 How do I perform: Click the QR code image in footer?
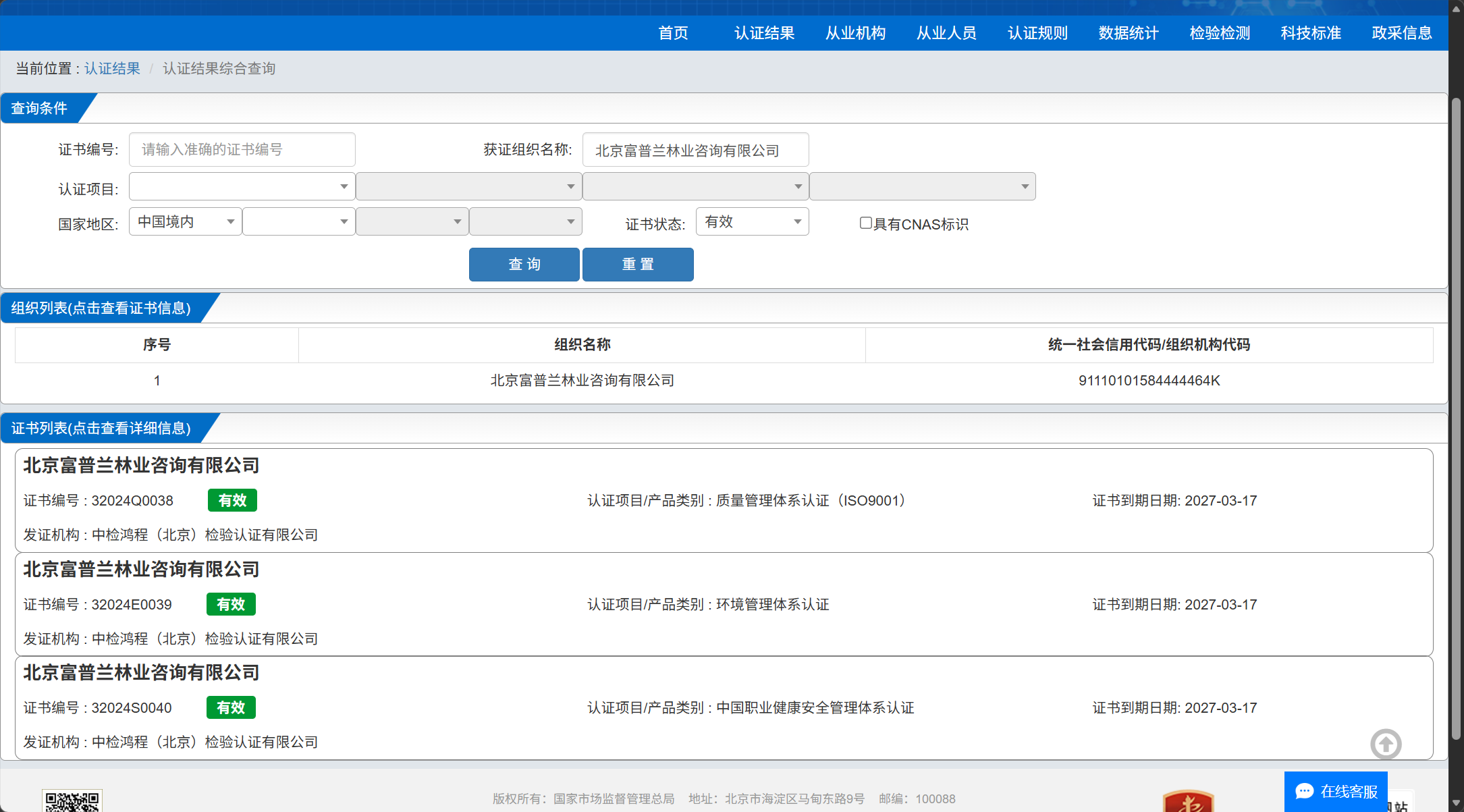(72, 801)
